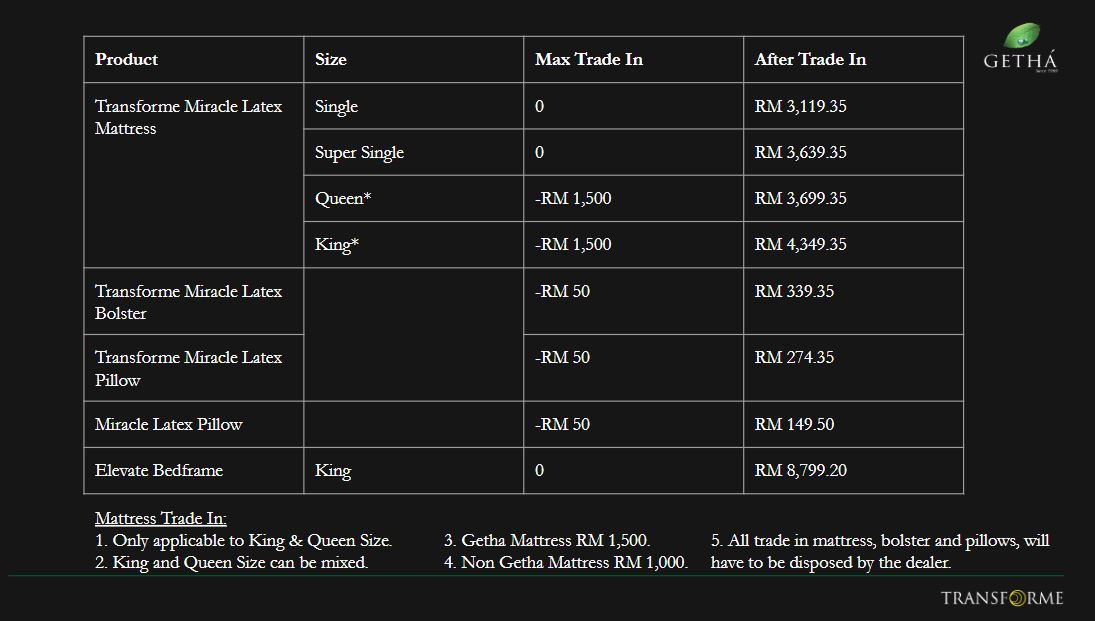Select the RM 3,119.35 price cell

point(800,107)
